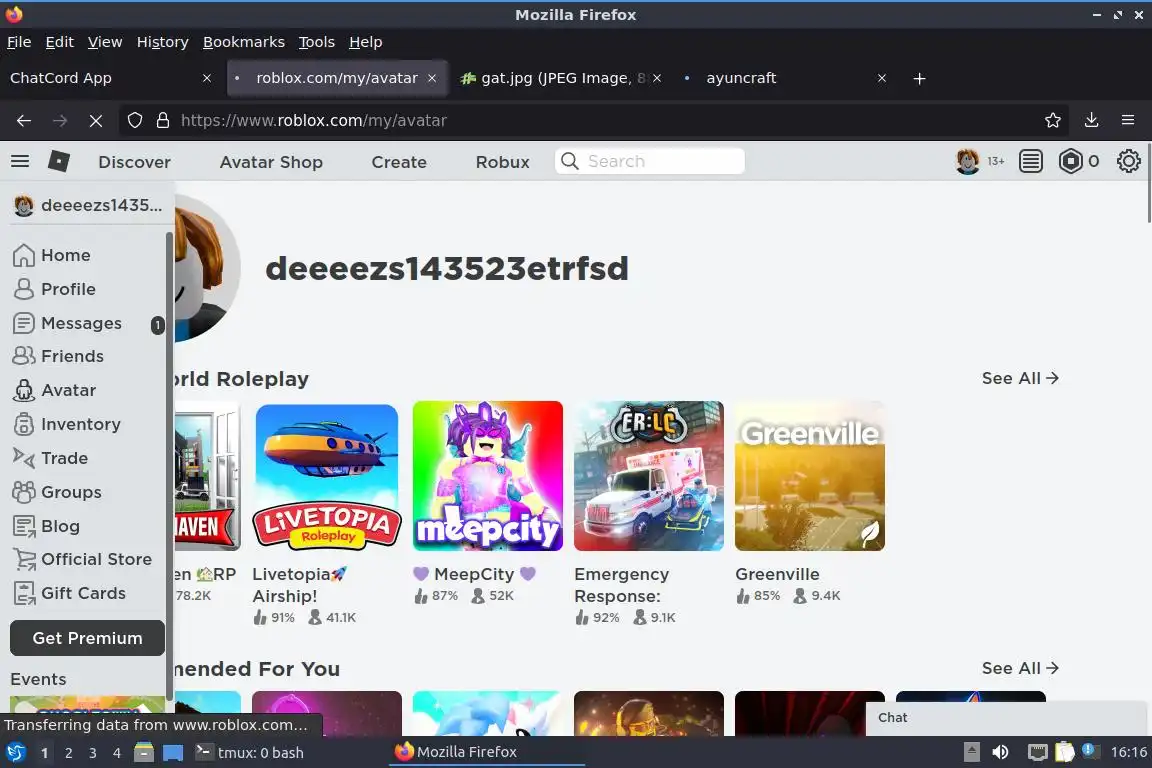Open the MeepCity game thumbnail
Viewport: 1152px width, 768px height.
(x=488, y=476)
